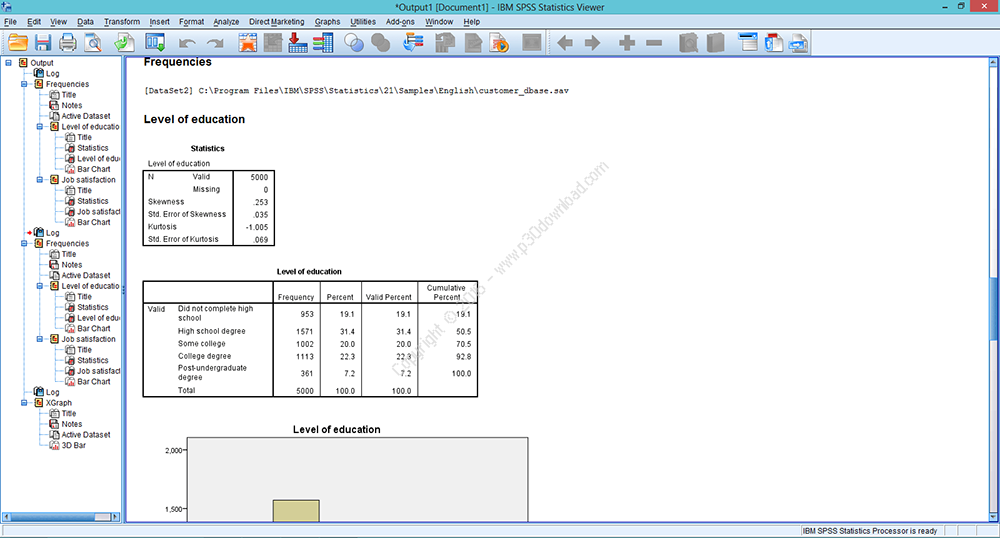
Task: Click the Save floppy disk icon
Action: click(43, 43)
